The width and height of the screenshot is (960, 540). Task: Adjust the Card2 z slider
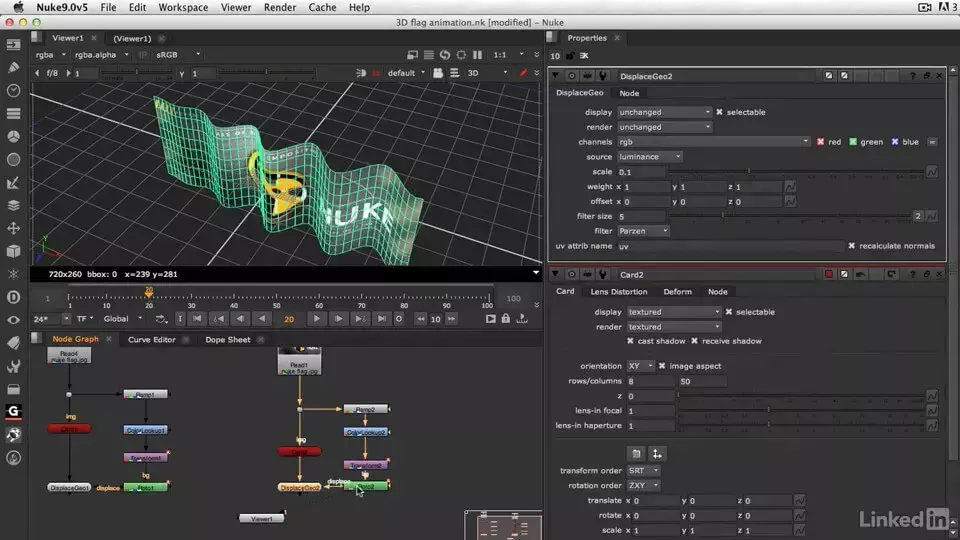801,396
